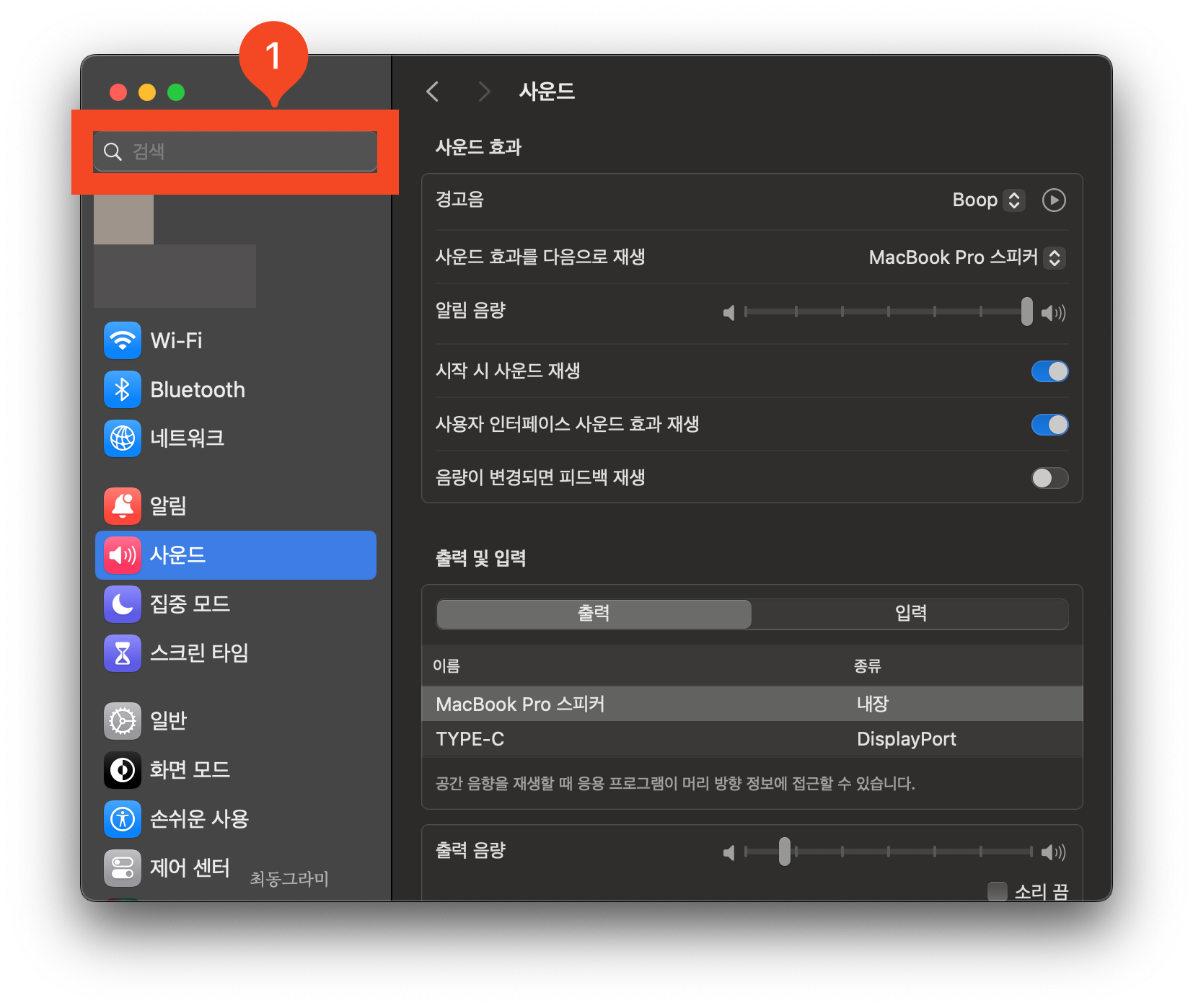Switch to the 입력 tab
This screenshot has height=1008, width=1193.
(x=910, y=614)
